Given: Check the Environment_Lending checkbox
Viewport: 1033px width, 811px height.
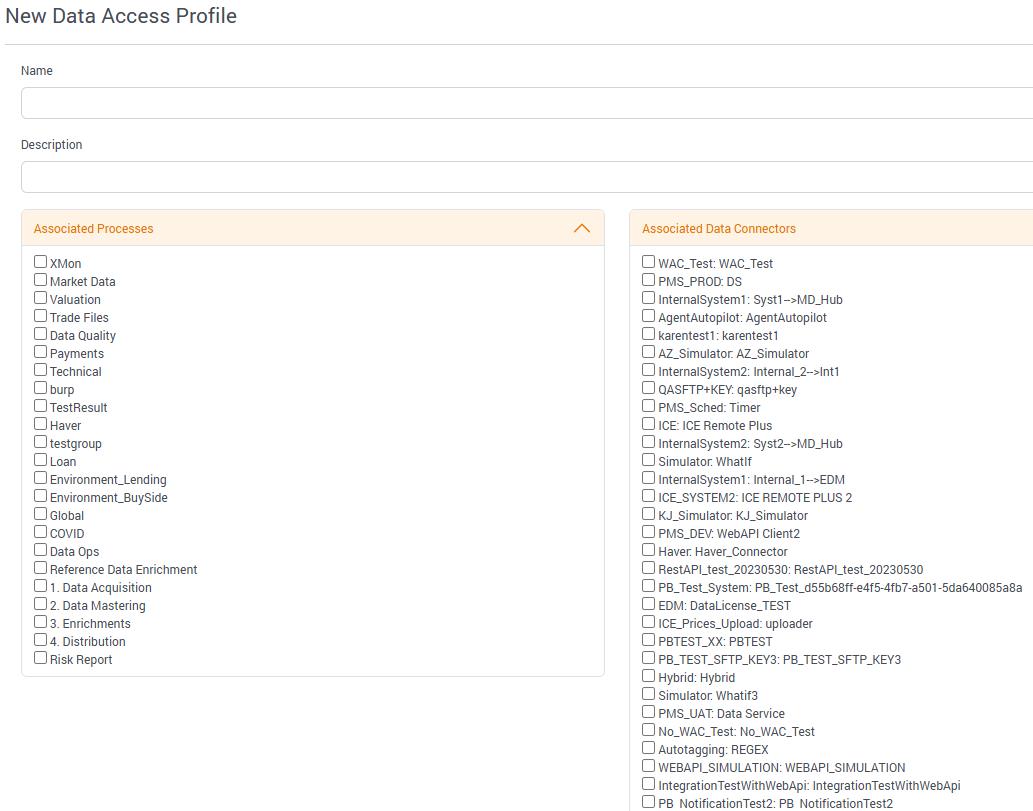Looking at the screenshot, I should 41,478.
